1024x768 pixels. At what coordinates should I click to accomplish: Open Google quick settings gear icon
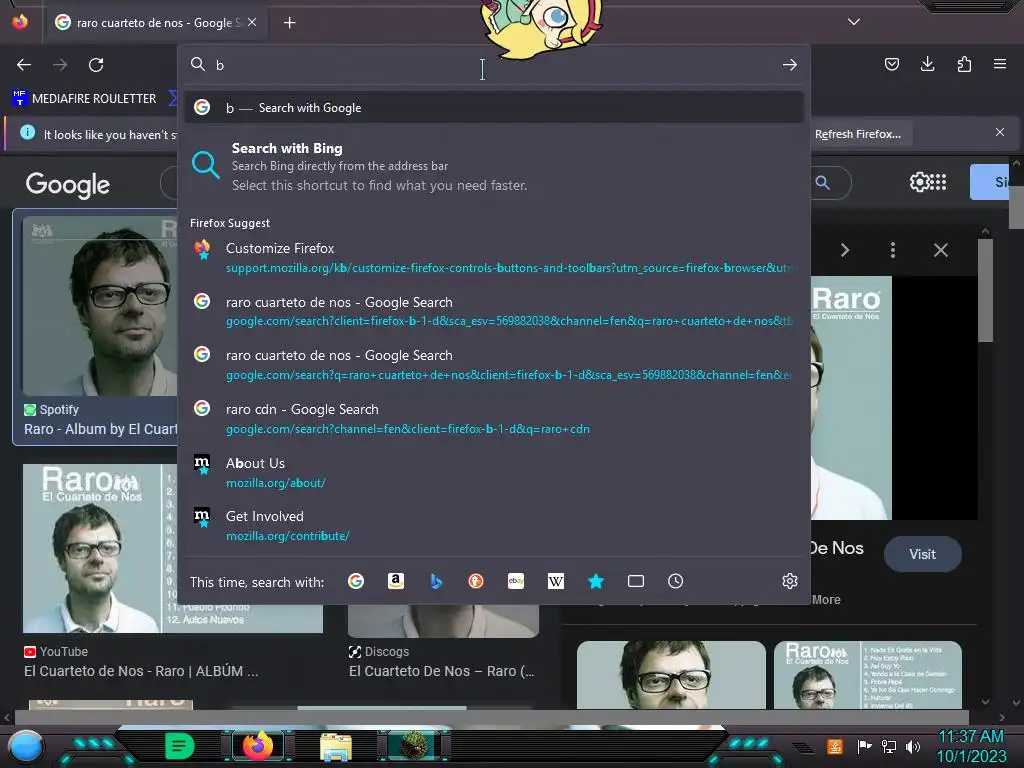click(x=918, y=182)
